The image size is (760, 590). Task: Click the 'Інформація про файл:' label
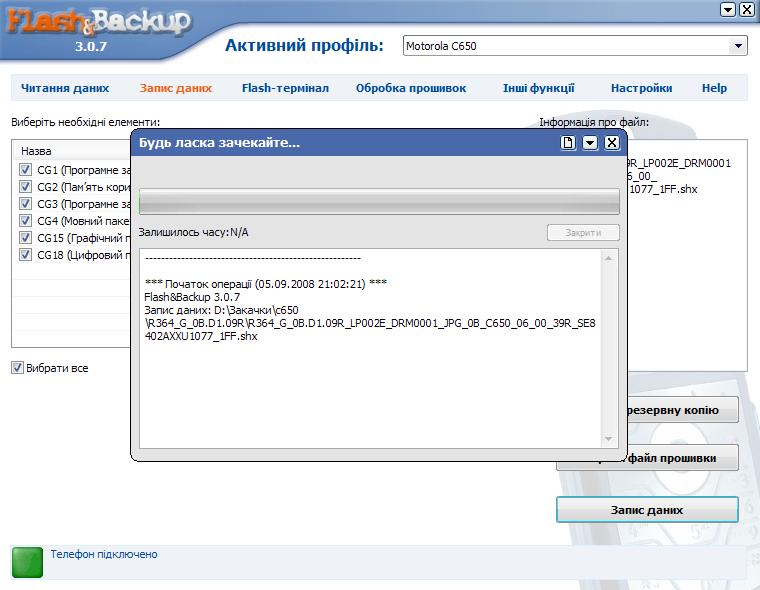[594, 122]
